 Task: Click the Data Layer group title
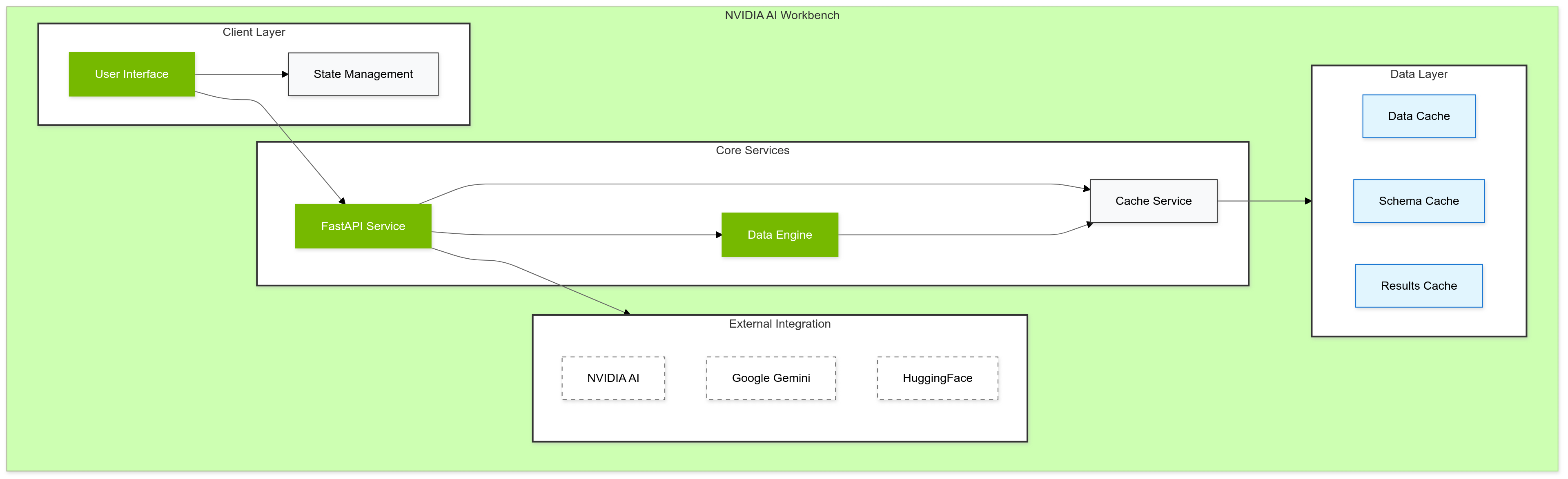[x=1418, y=74]
